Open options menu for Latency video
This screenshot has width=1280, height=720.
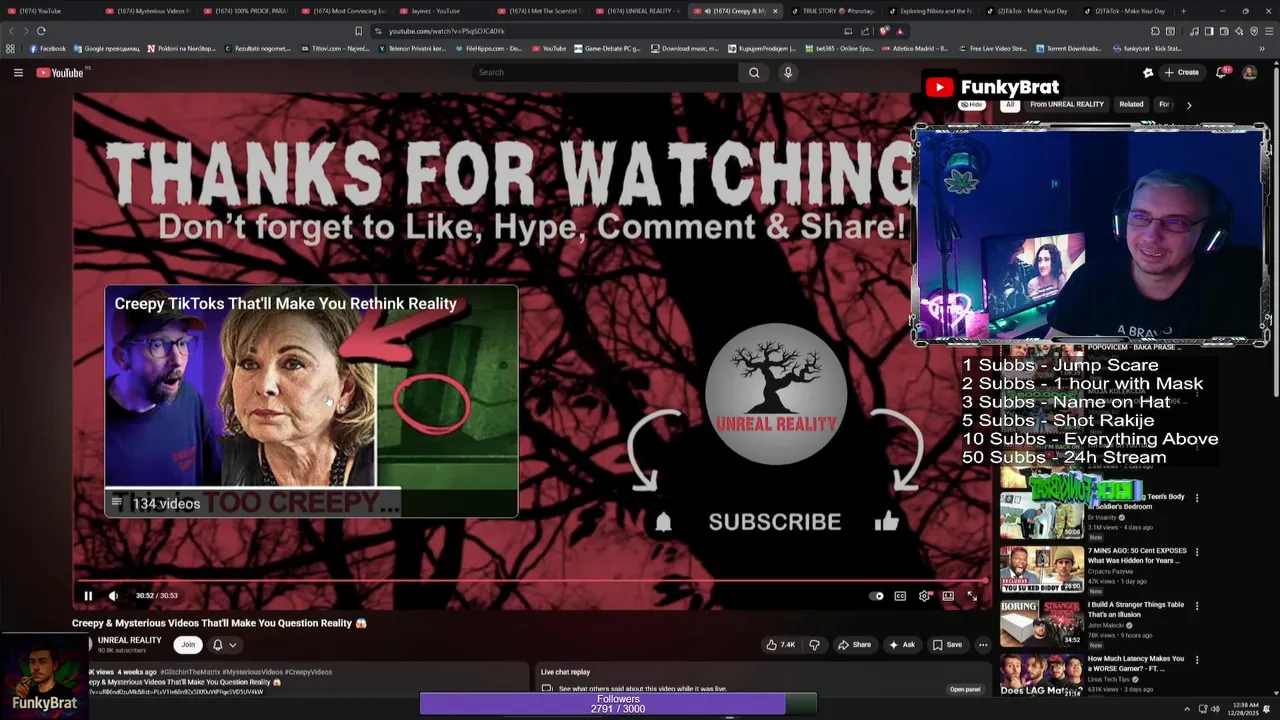[x=1197, y=660]
